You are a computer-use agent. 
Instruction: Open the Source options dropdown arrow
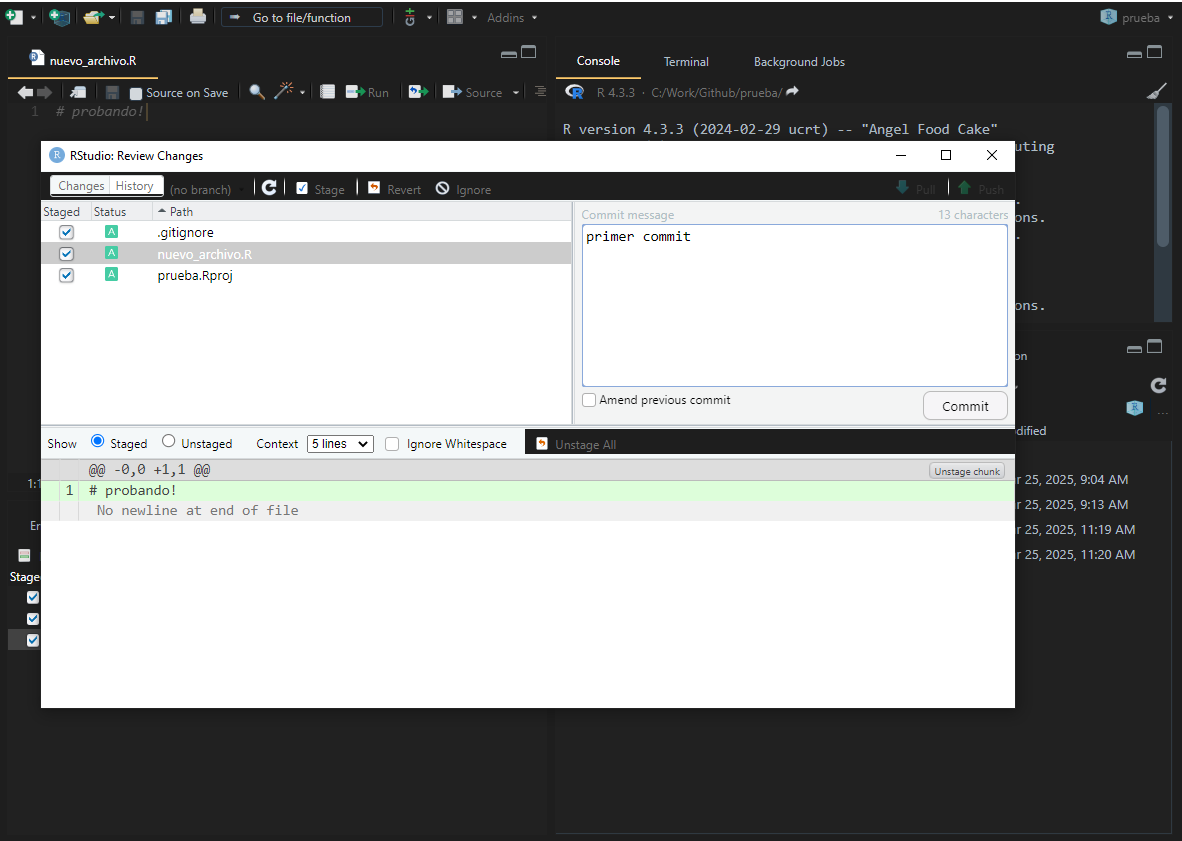516,93
